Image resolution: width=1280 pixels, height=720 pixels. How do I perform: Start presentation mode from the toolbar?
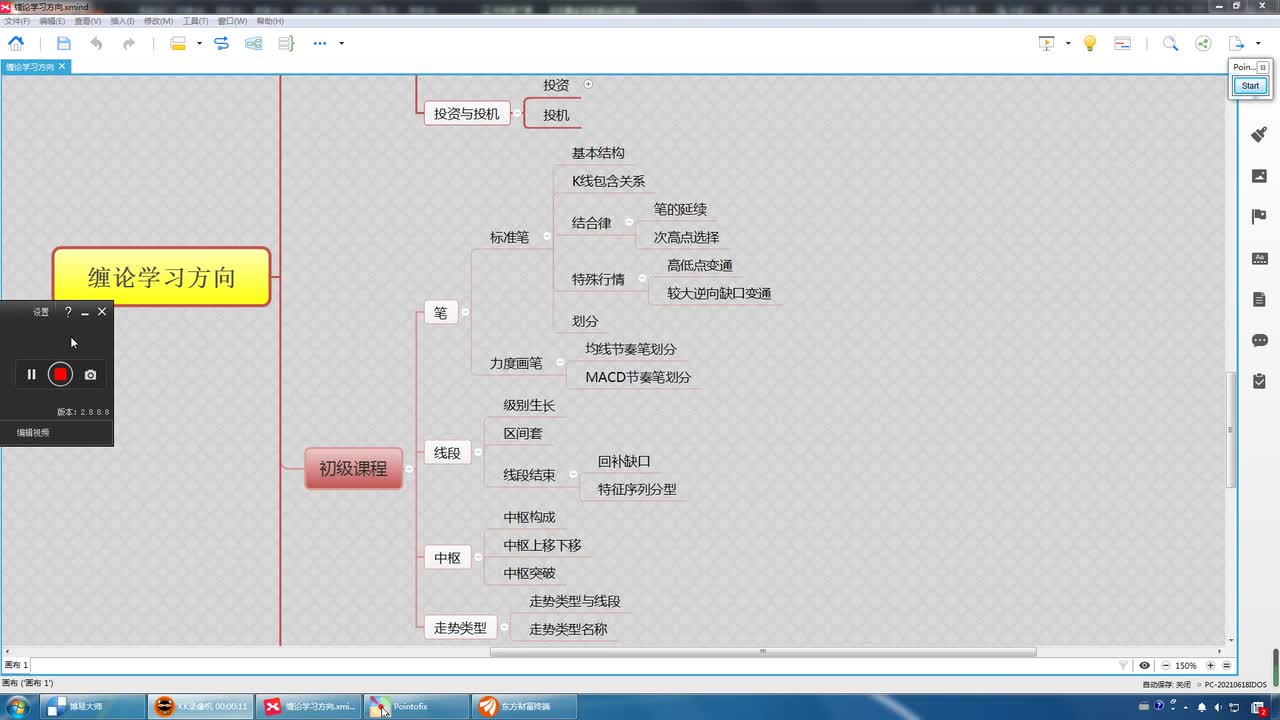tap(1047, 43)
